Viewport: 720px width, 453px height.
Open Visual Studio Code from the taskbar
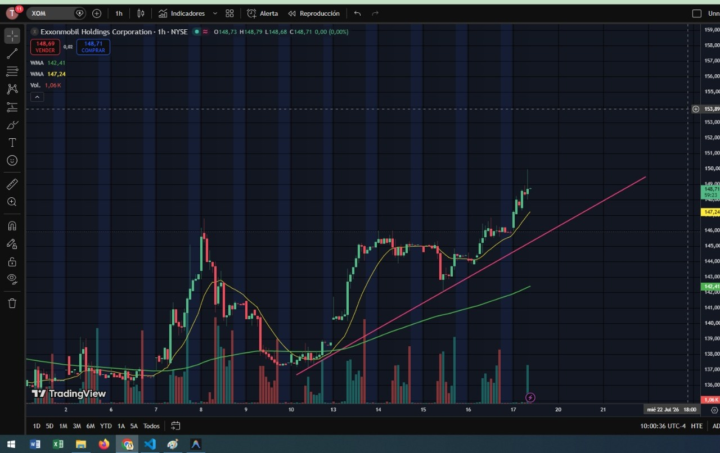pyautogui.click(x=150, y=444)
